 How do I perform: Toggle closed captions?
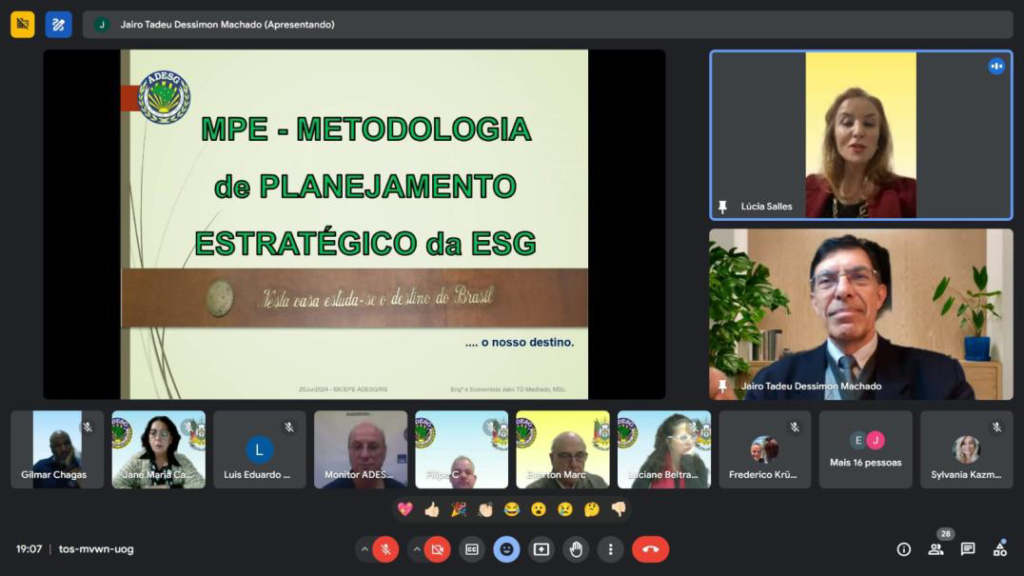pyautogui.click(x=472, y=549)
